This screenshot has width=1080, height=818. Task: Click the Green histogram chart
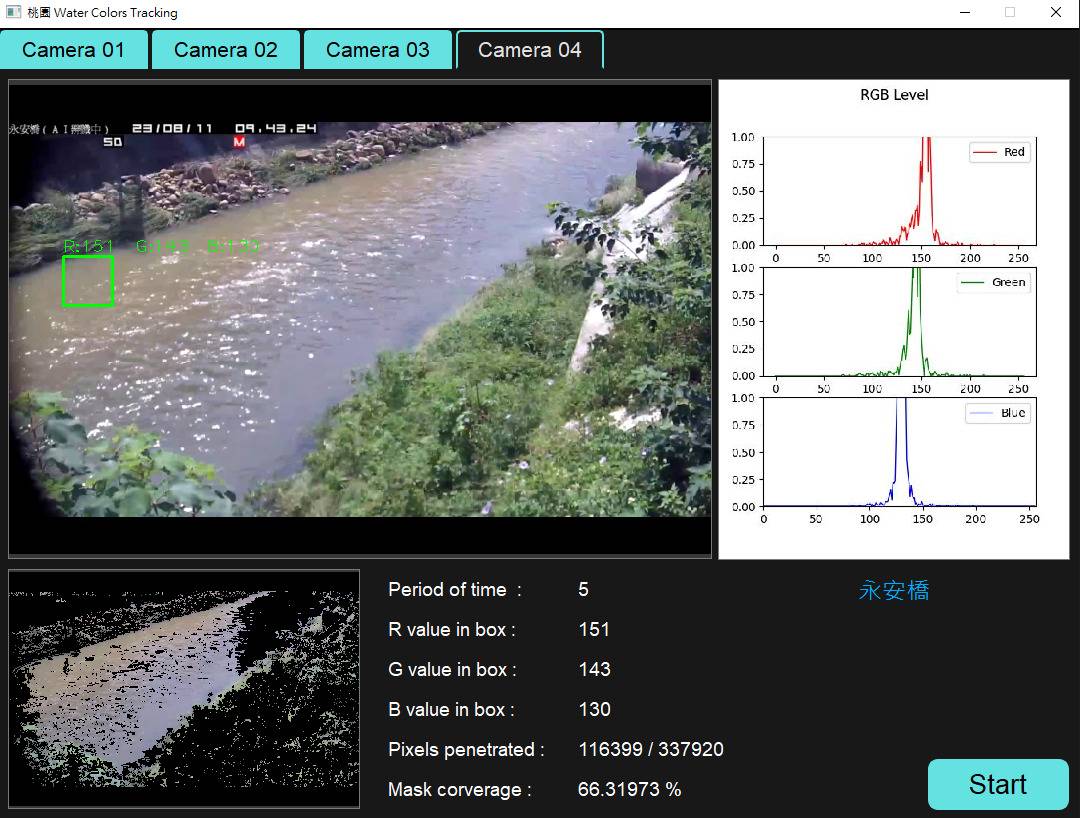[899, 322]
